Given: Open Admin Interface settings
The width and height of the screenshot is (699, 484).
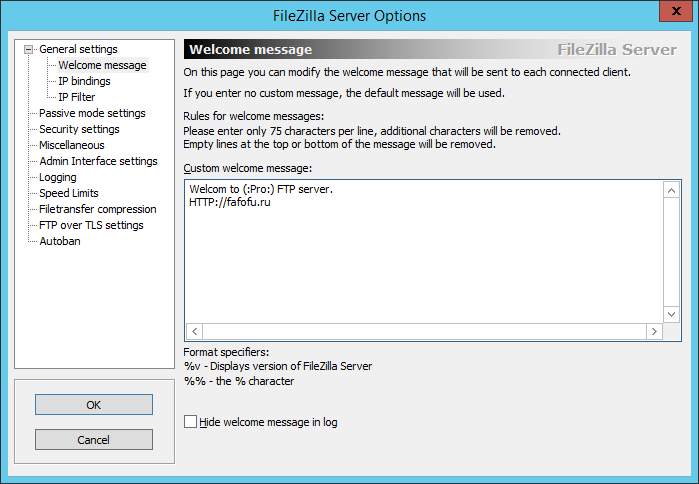Looking at the screenshot, I should [98, 161].
